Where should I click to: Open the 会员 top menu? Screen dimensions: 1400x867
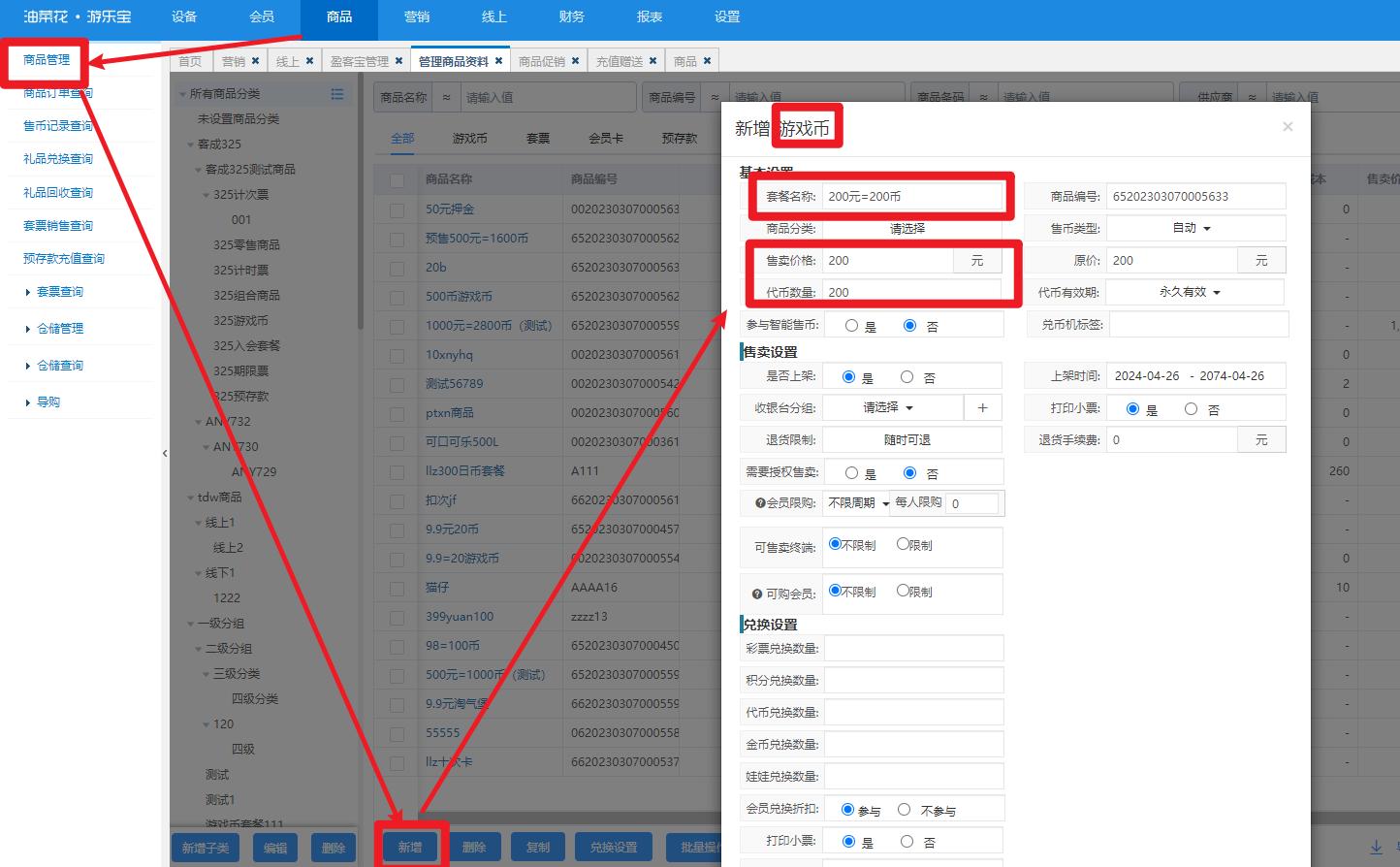point(262,16)
